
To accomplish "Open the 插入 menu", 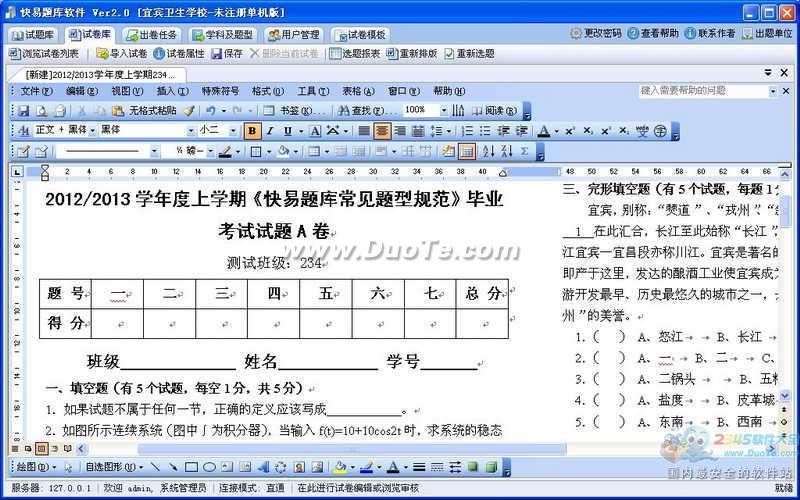I will tap(172, 91).
